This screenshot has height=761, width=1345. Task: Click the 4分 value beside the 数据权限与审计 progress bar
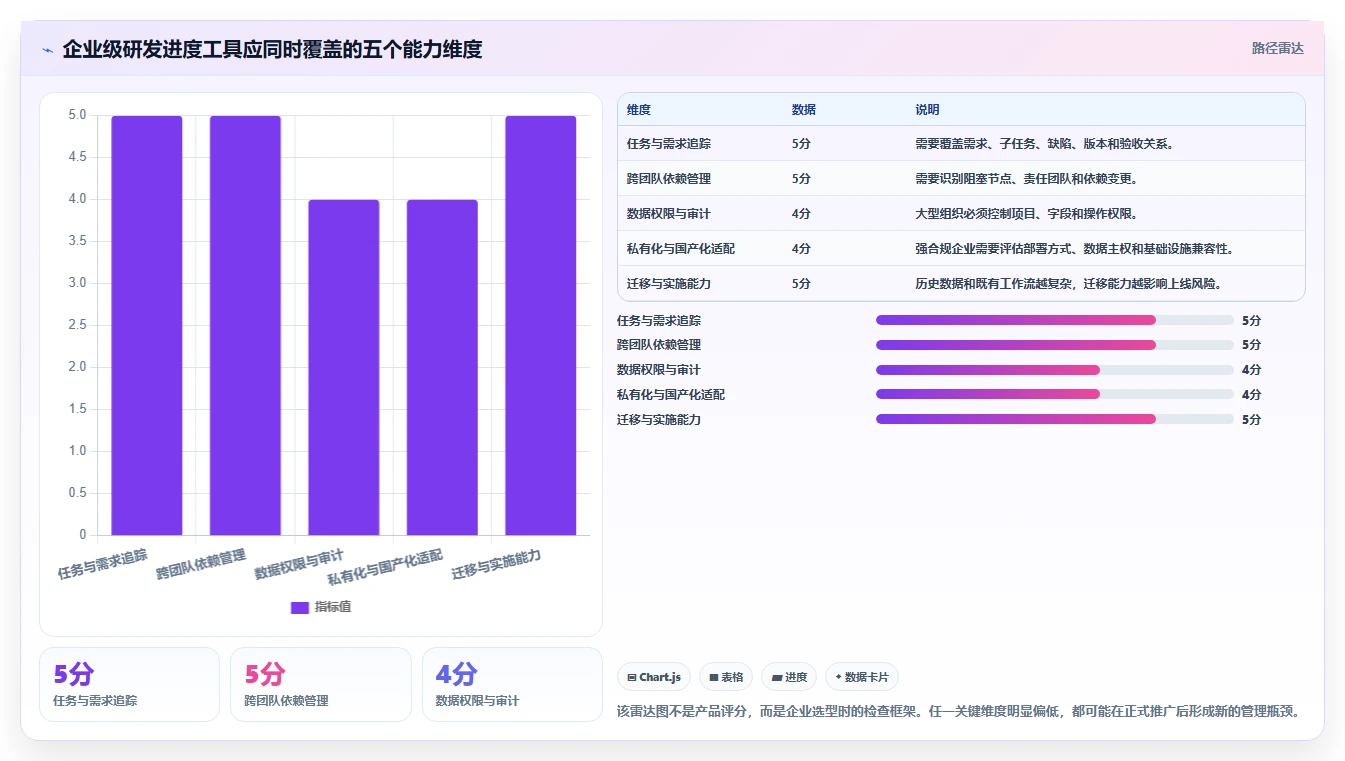tap(1251, 370)
